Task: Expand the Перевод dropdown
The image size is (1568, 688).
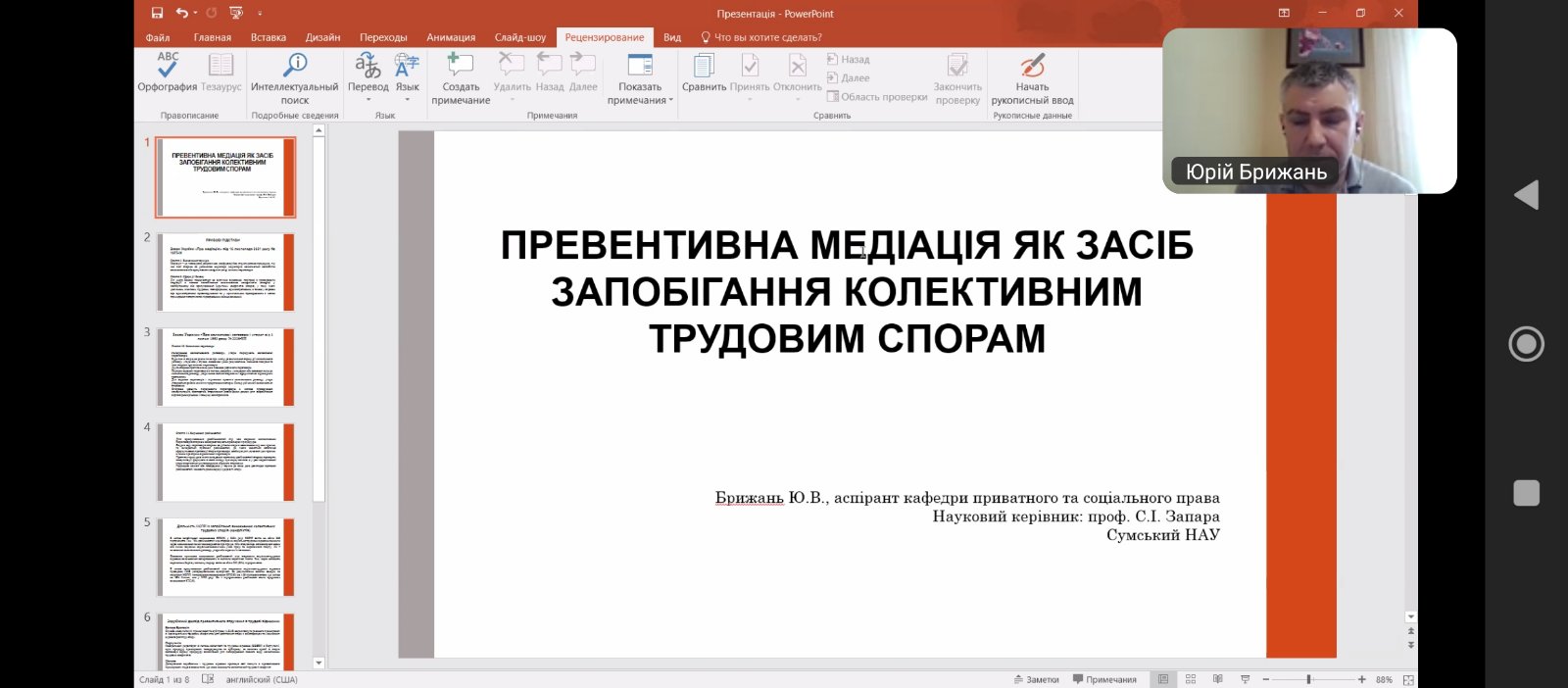Action: 368,99
